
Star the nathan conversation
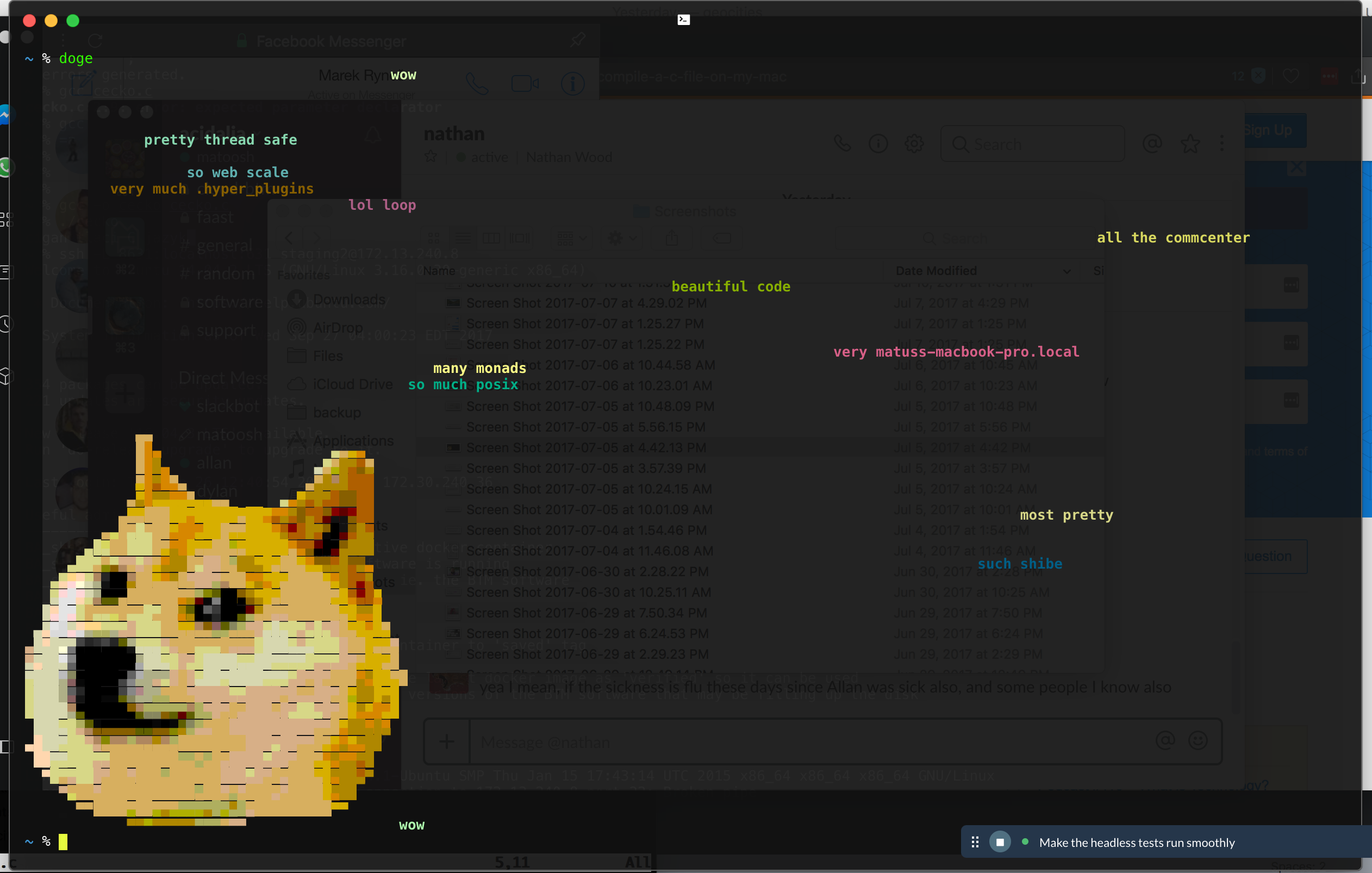[431, 157]
